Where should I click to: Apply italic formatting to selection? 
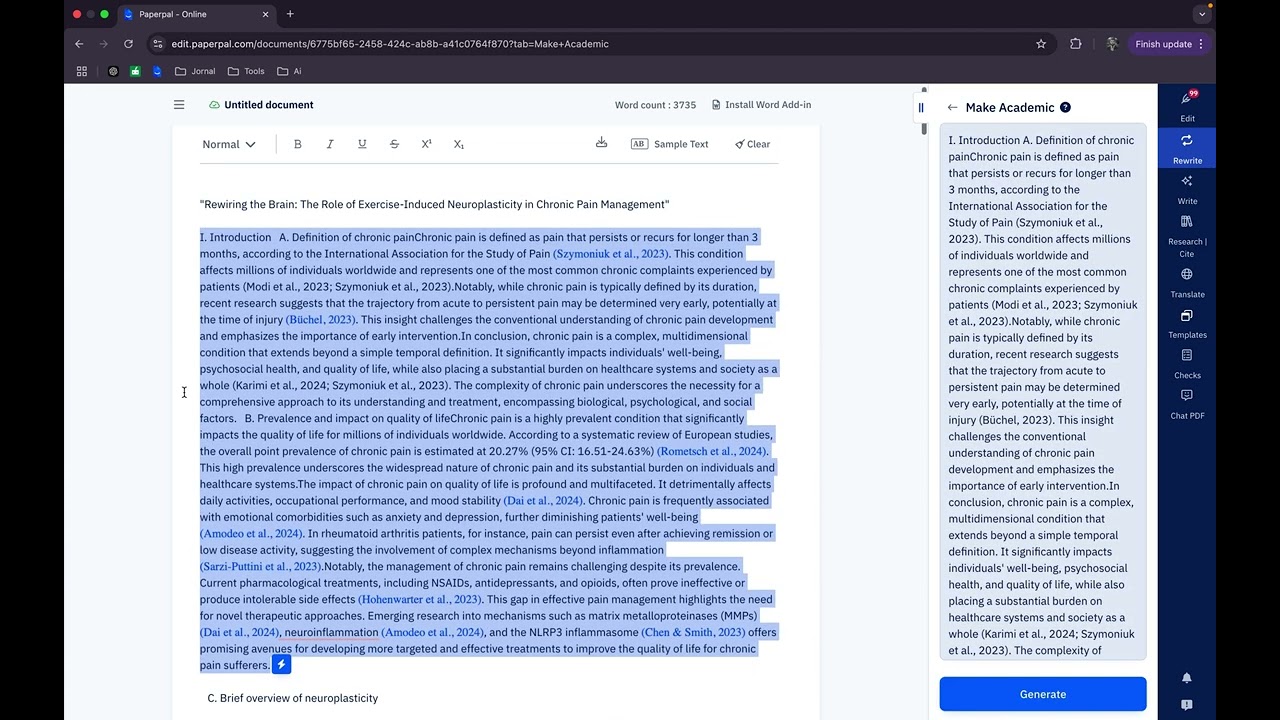[x=330, y=144]
